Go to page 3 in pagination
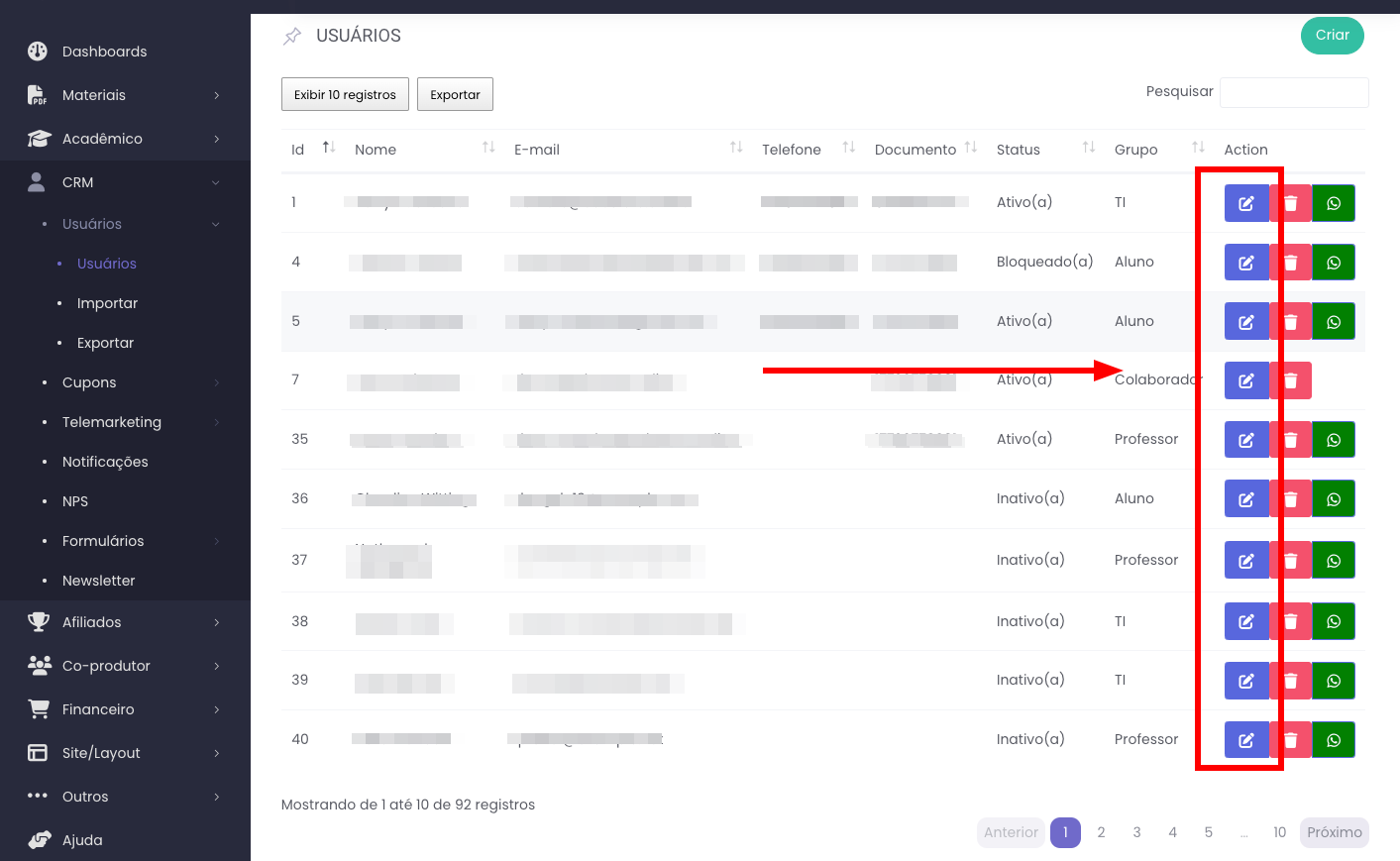The image size is (1400, 861). pos(1136,832)
